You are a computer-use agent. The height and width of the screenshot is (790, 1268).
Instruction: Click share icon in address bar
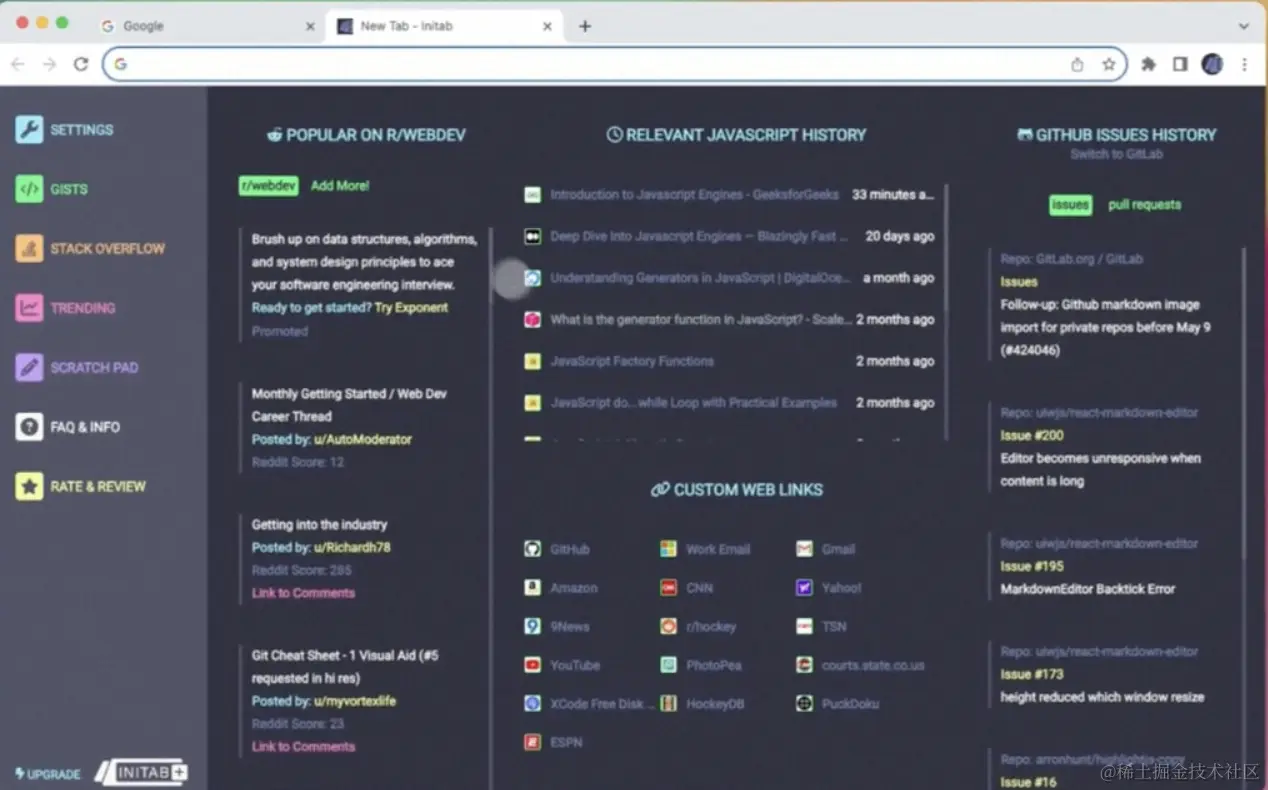(x=1077, y=64)
